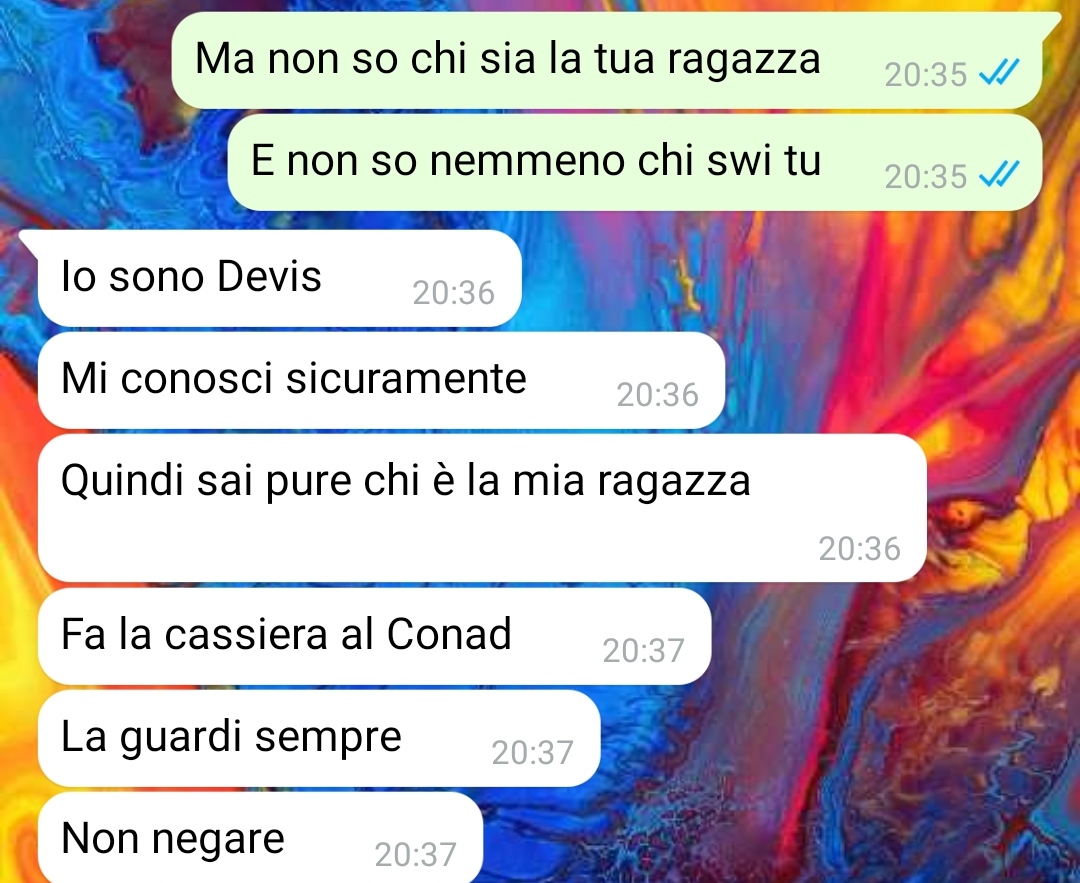Click 20:35 timestamp on 'chi swi tu' message

coord(926,176)
